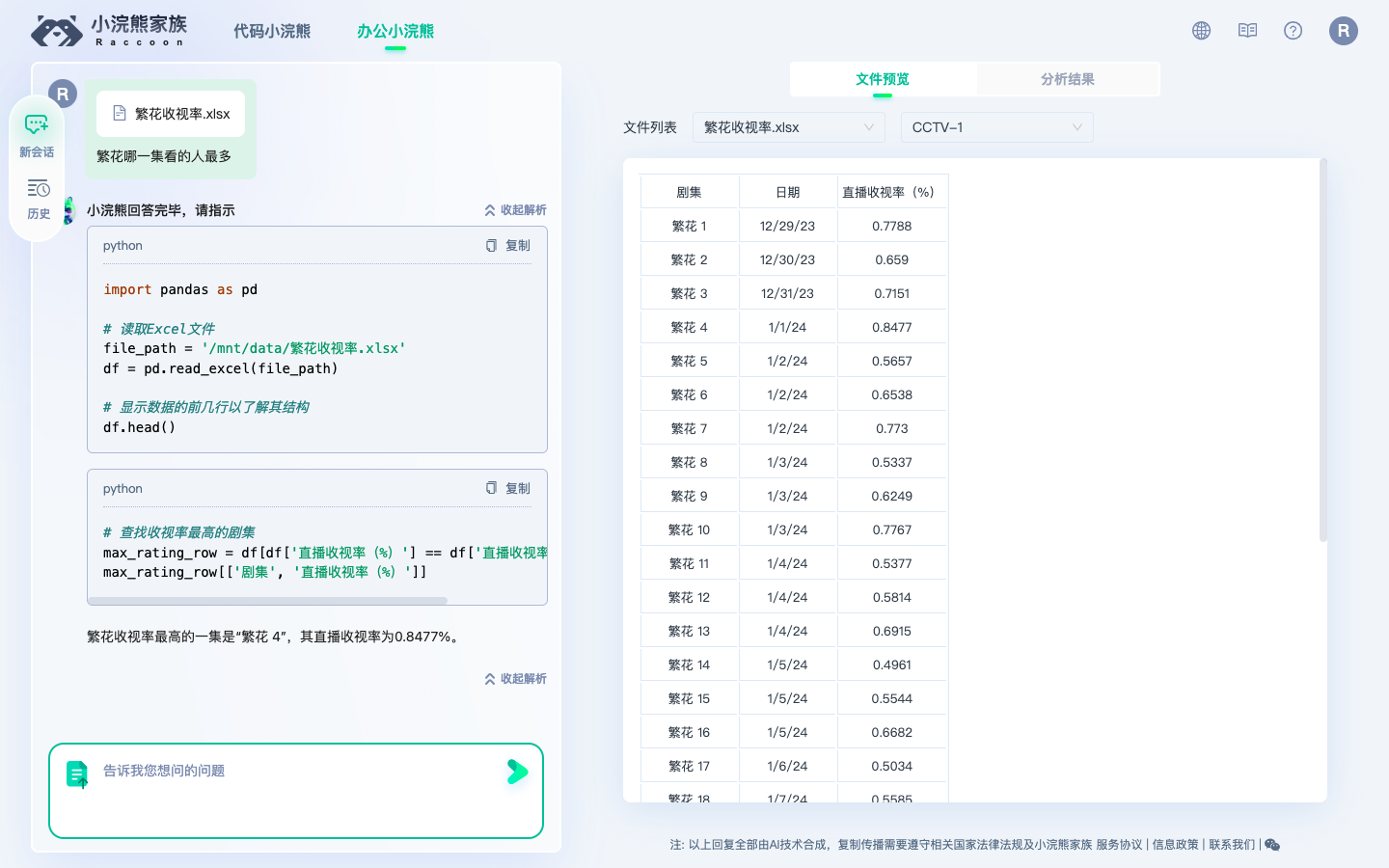The width and height of the screenshot is (1389, 868).
Task: Open the documentation book icon
Action: [1246, 30]
